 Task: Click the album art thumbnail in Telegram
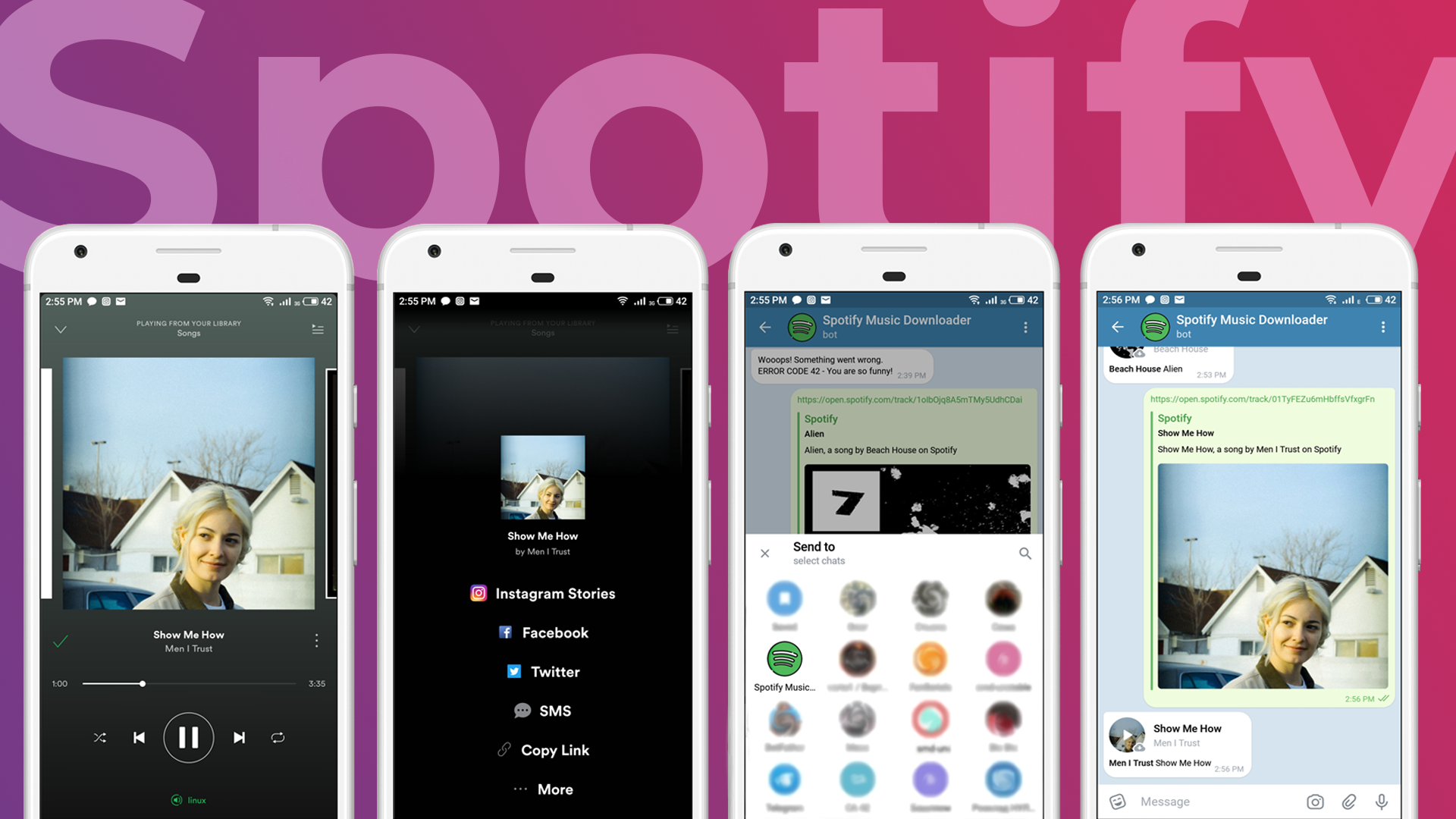coord(1125,740)
